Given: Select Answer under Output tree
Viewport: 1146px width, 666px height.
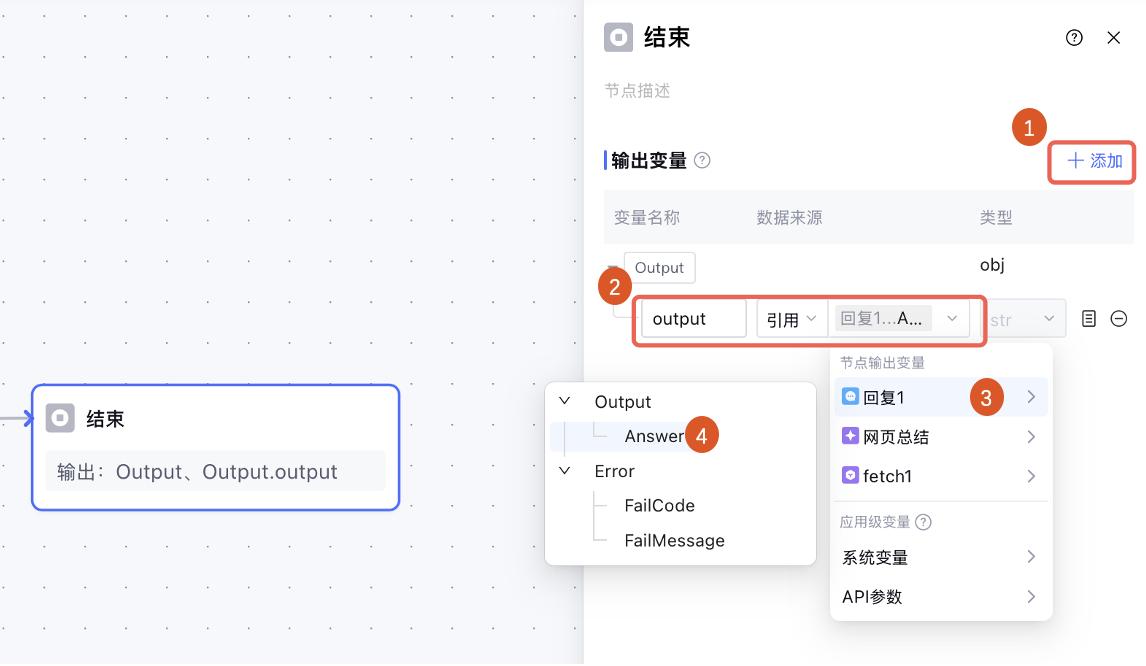Looking at the screenshot, I should [x=654, y=436].
